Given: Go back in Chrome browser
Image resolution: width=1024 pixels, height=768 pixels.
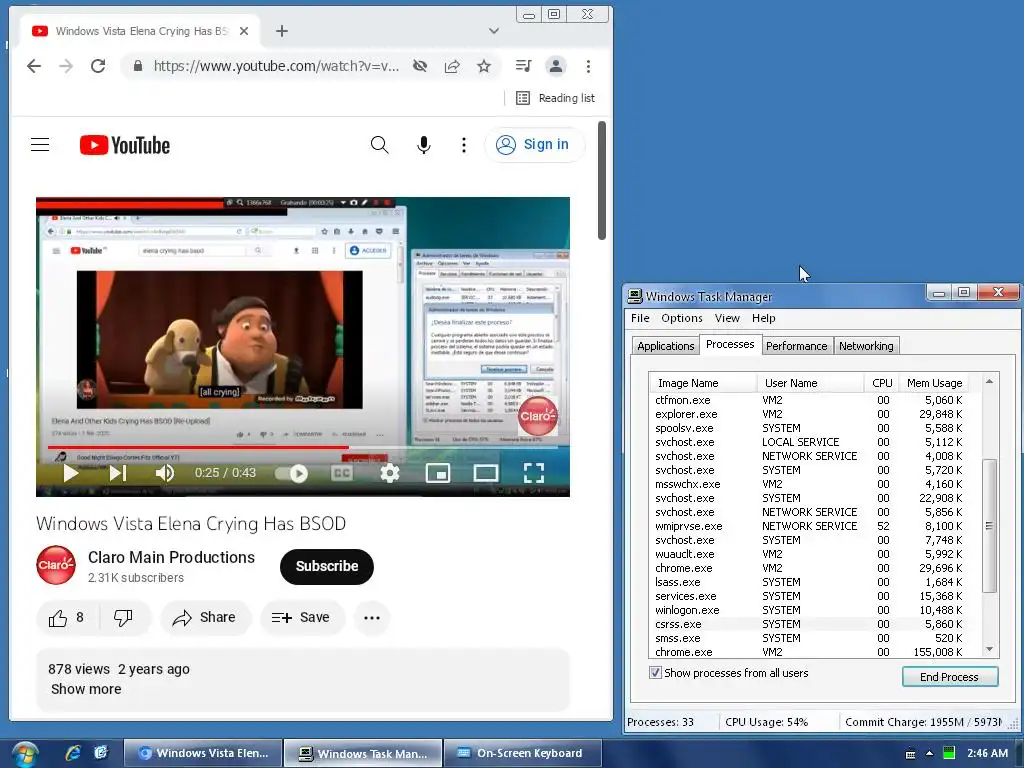Looking at the screenshot, I should point(34,66).
